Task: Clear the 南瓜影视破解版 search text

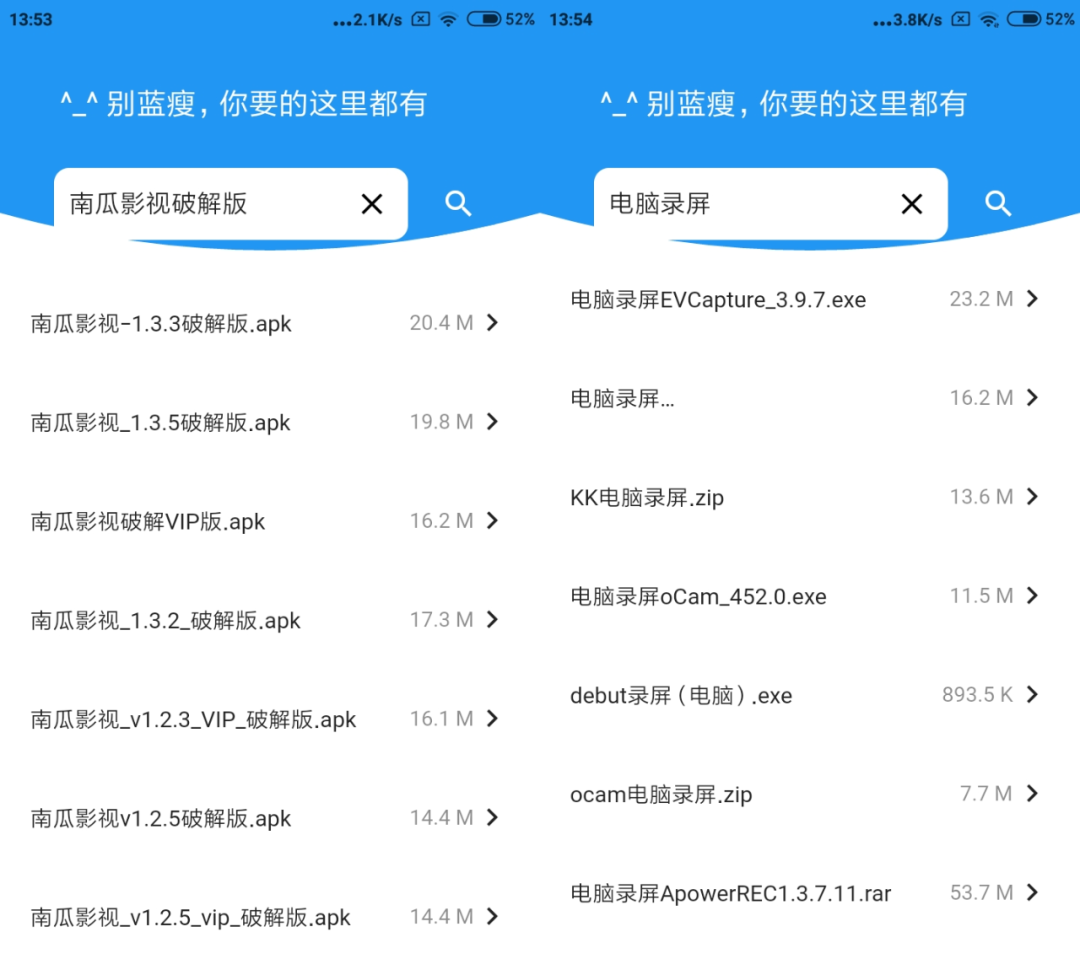Action: 372,204
